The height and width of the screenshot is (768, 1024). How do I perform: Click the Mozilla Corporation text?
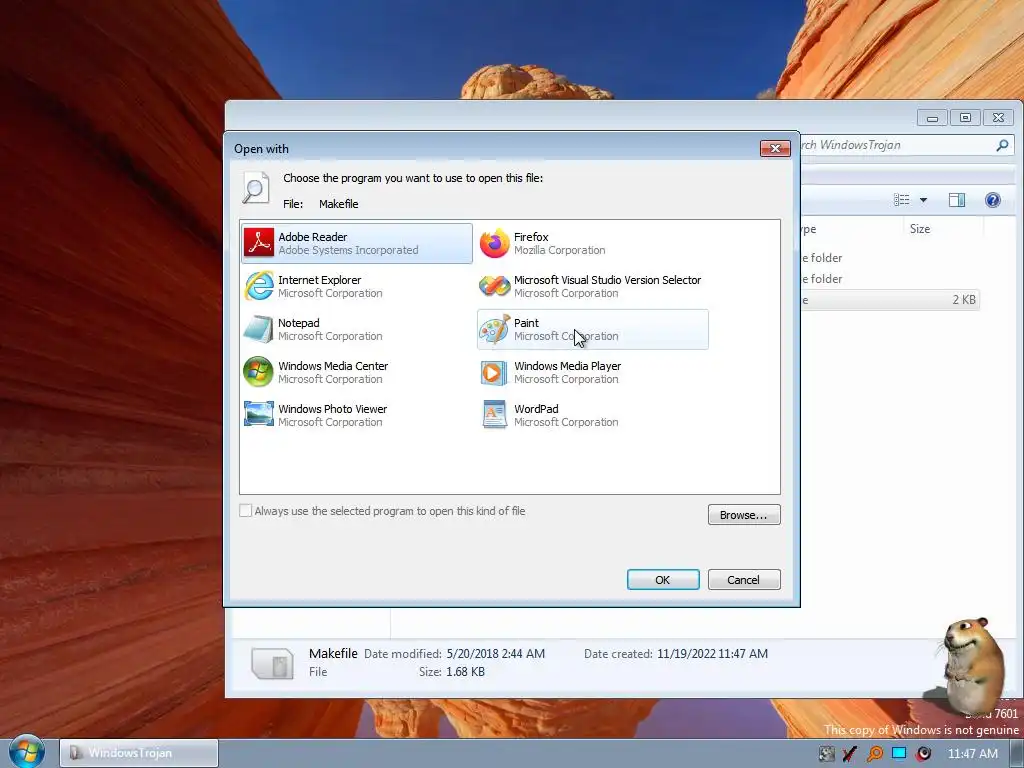[560, 250]
